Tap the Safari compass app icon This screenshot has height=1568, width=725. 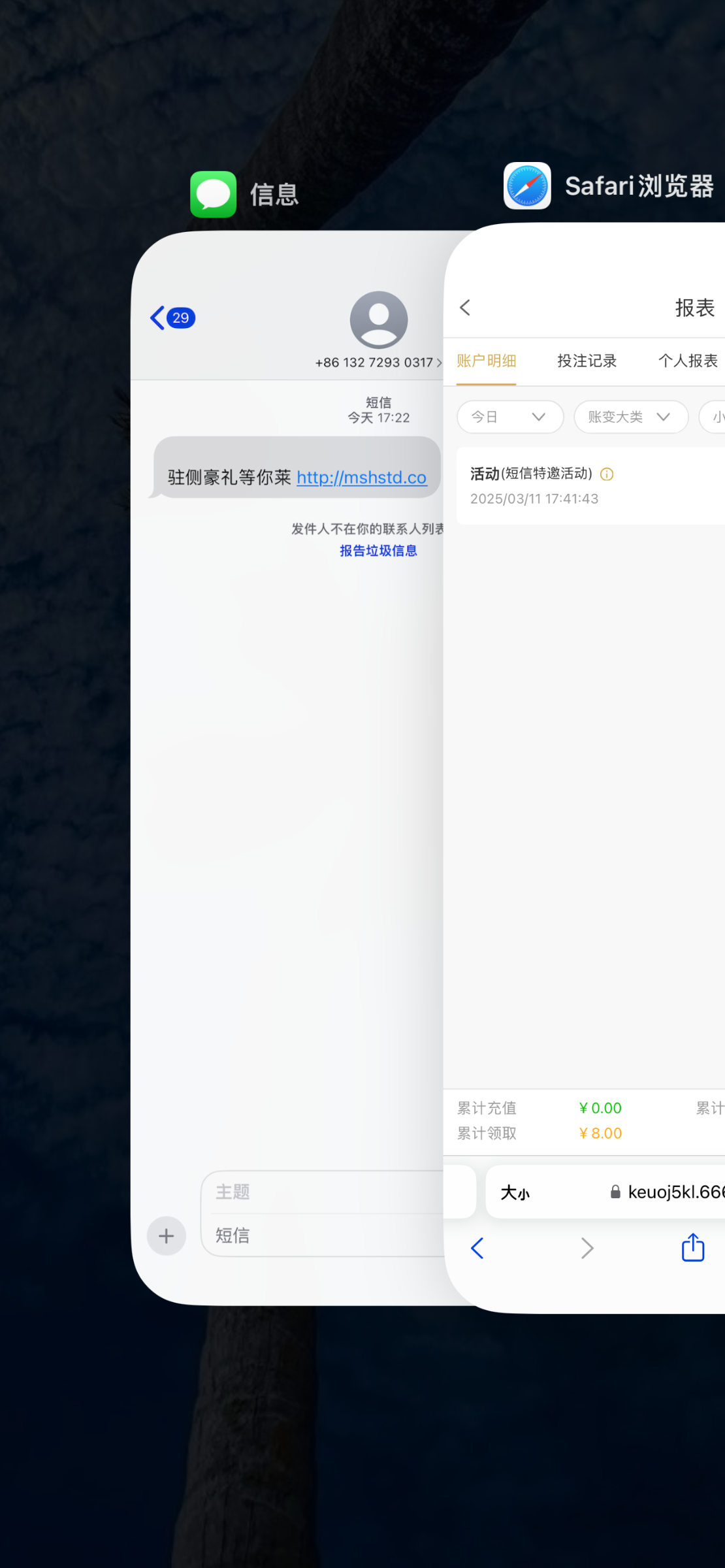pyautogui.click(x=527, y=186)
